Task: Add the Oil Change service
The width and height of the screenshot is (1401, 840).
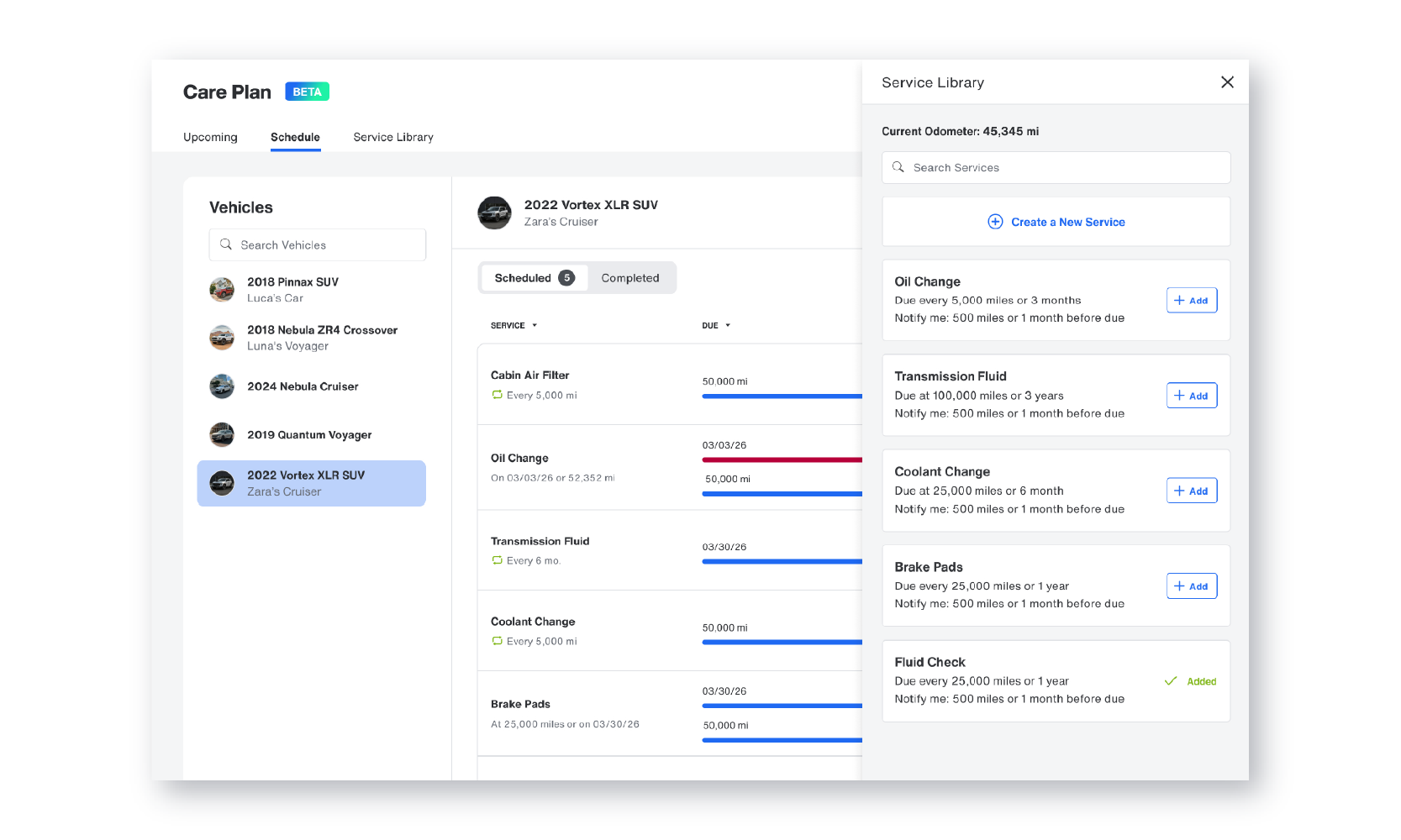Action: click(1191, 301)
